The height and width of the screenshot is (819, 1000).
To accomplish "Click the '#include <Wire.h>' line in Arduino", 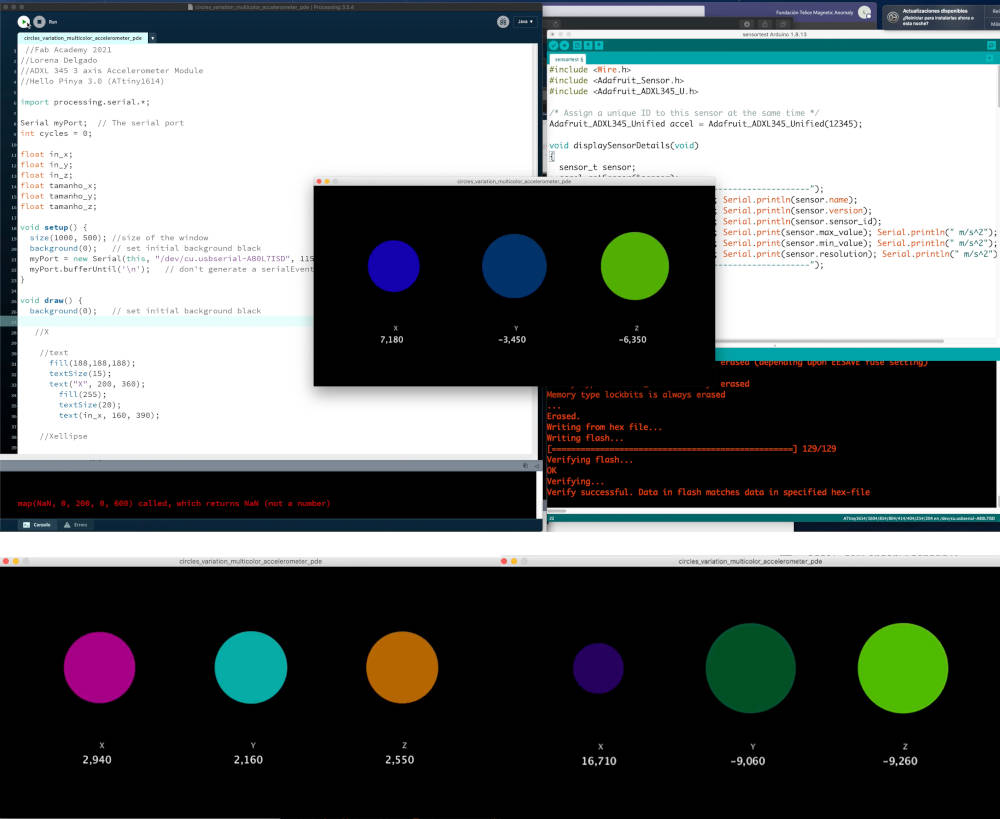I will [x=590, y=70].
